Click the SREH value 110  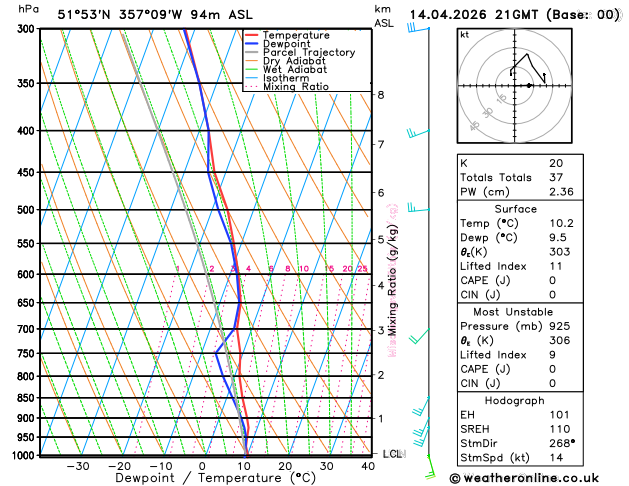tap(560, 429)
